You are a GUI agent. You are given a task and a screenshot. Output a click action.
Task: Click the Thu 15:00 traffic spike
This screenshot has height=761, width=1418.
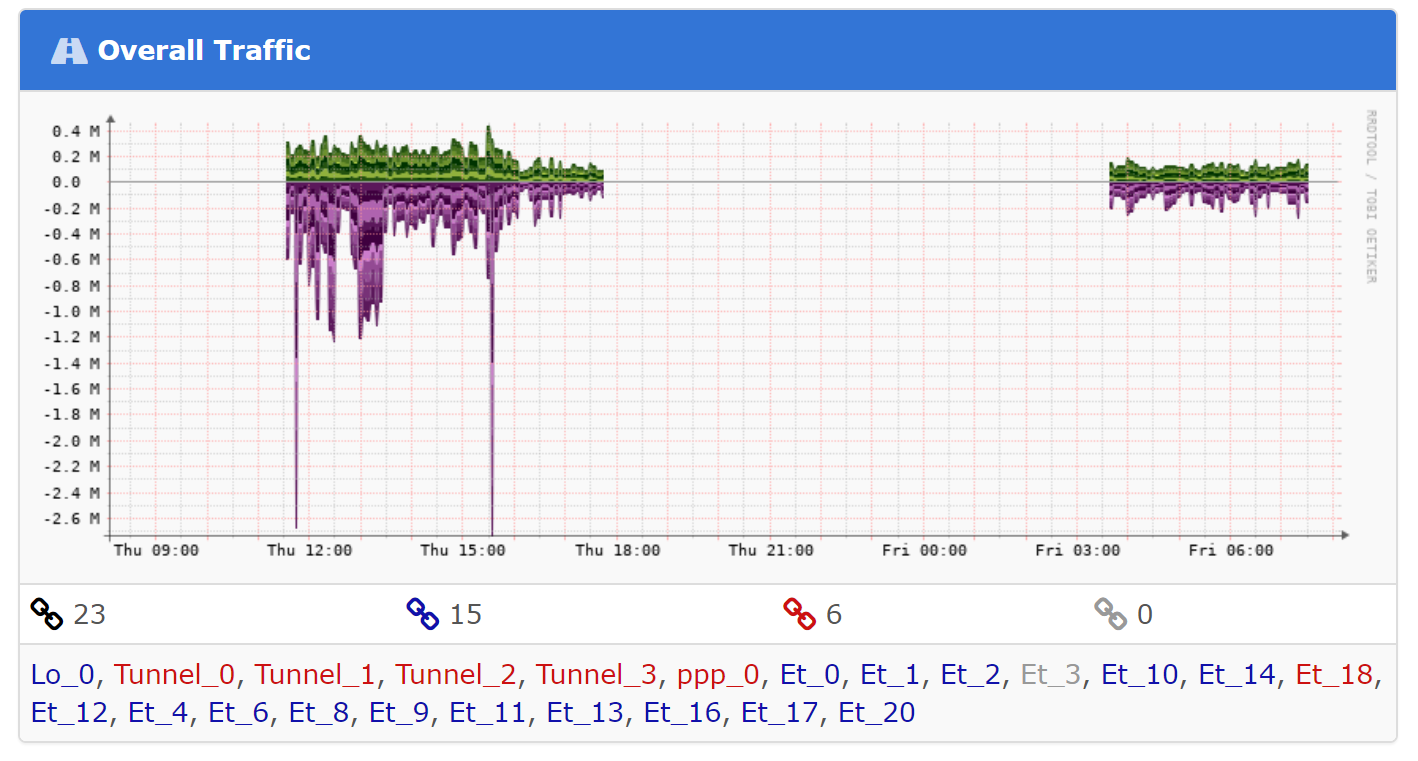[x=492, y=400]
